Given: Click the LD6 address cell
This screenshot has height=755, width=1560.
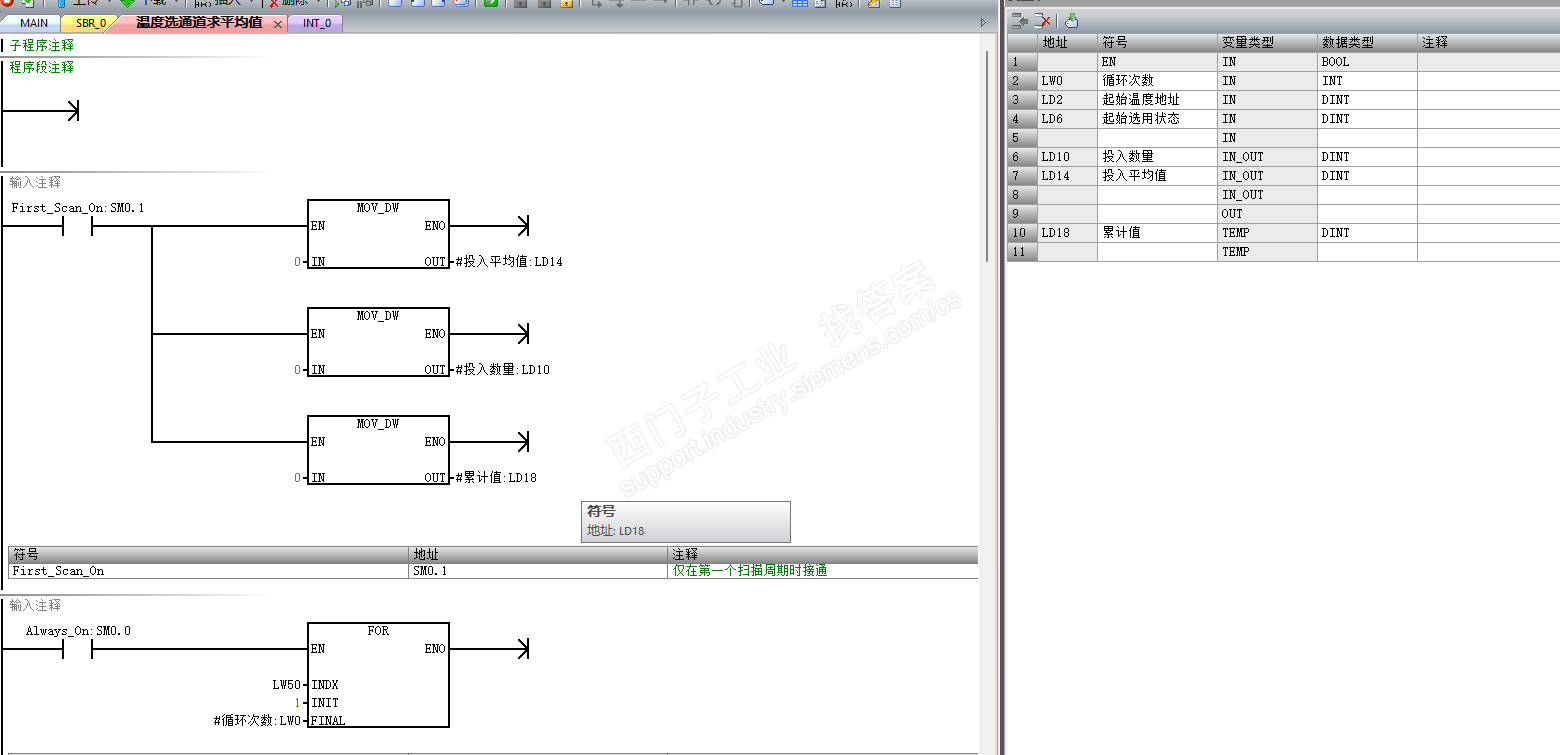Looking at the screenshot, I should coord(1067,119).
